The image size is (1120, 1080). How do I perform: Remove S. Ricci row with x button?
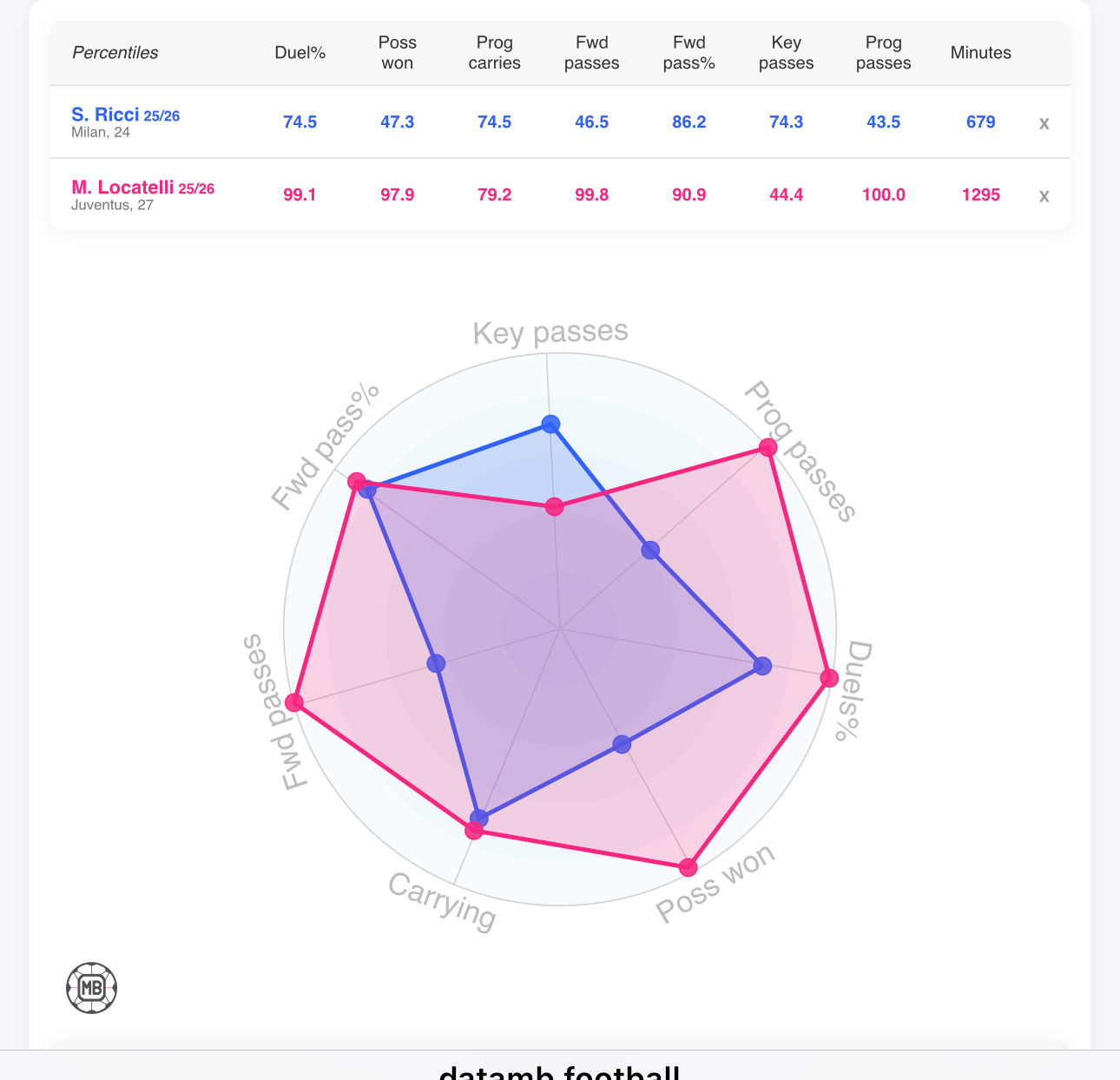1044,123
